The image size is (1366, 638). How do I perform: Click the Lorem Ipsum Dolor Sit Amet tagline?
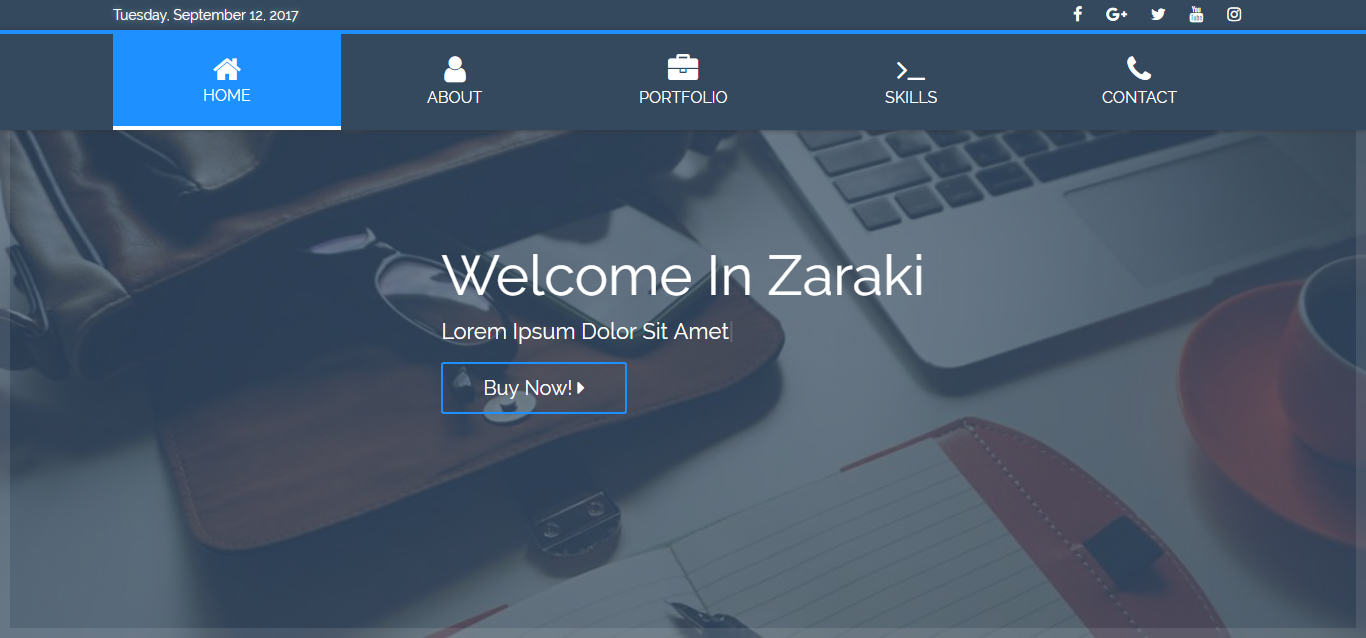tap(585, 331)
